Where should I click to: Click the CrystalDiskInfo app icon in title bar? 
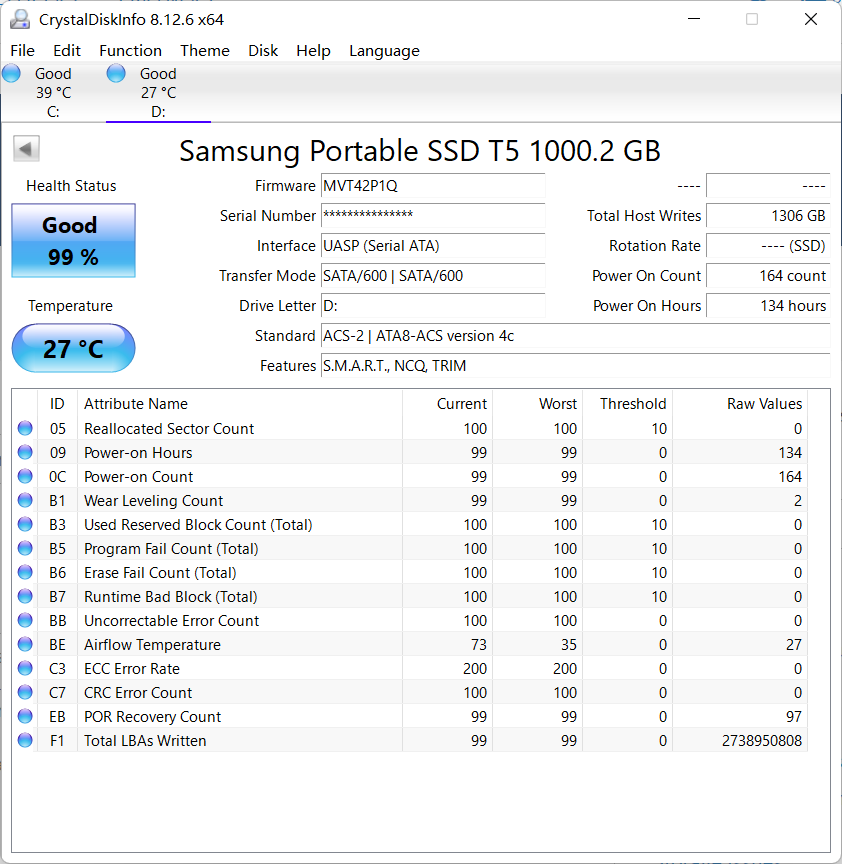20,19
